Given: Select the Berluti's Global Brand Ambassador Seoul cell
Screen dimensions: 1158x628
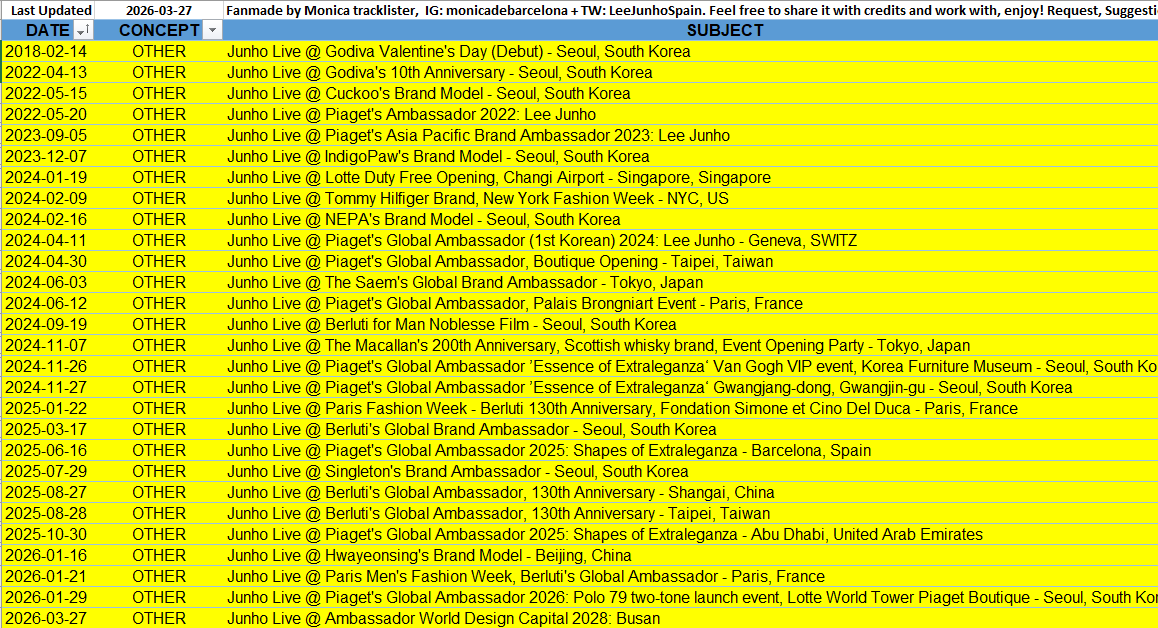Looking at the screenshot, I should pos(691,430).
